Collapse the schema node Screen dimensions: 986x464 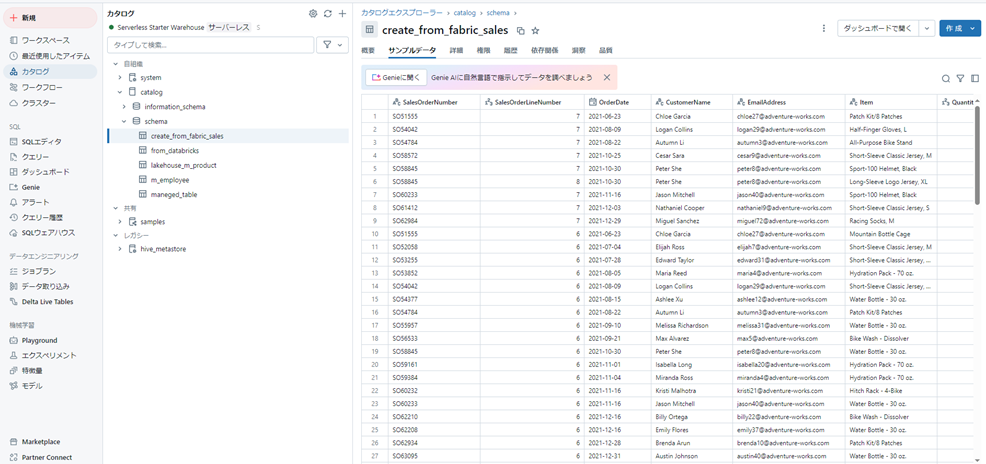point(125,121)
